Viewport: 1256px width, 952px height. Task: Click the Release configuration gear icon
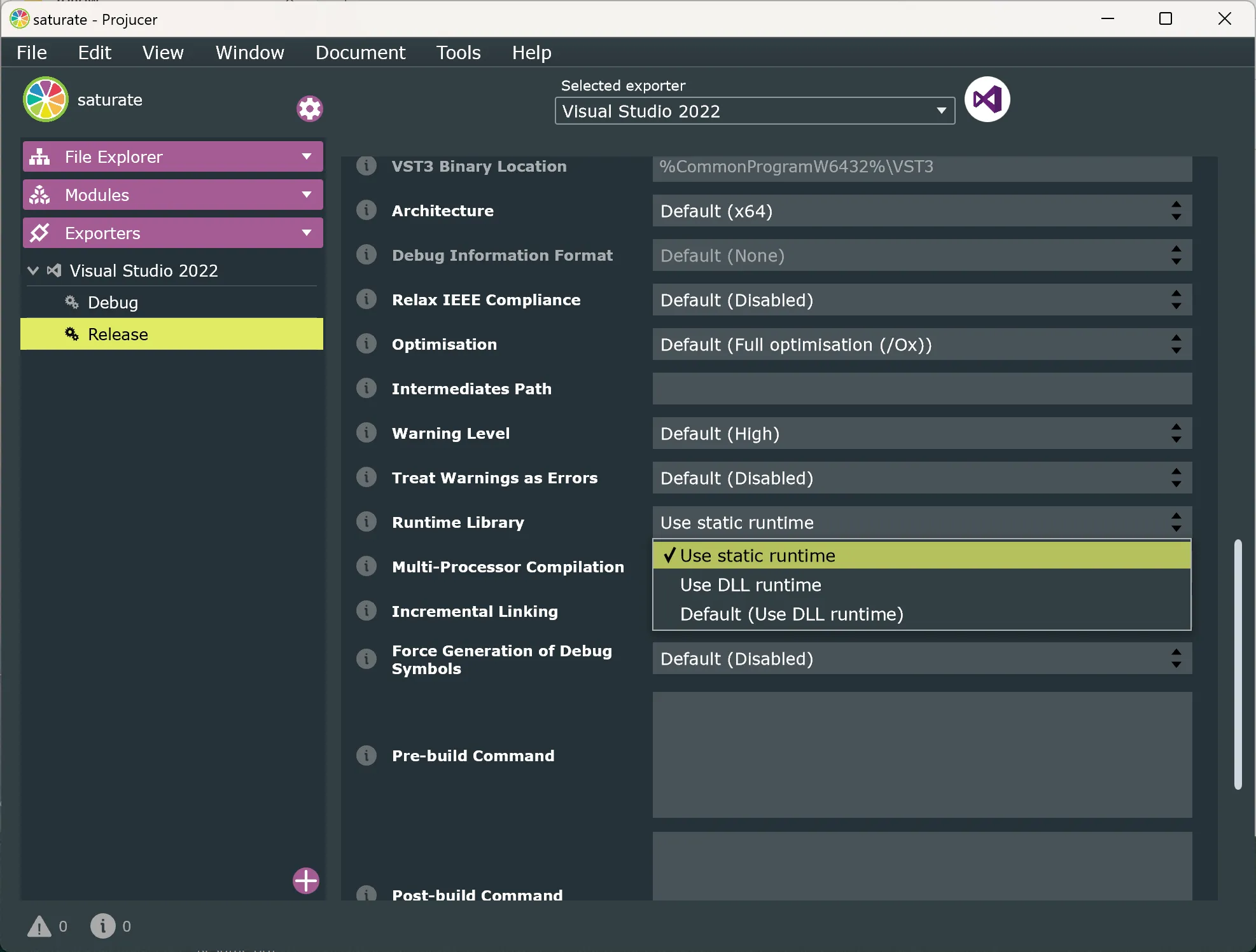coord(72,334)
